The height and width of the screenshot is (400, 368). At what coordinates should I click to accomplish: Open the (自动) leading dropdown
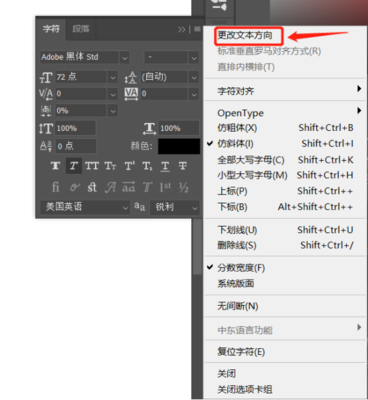[194, 77]
